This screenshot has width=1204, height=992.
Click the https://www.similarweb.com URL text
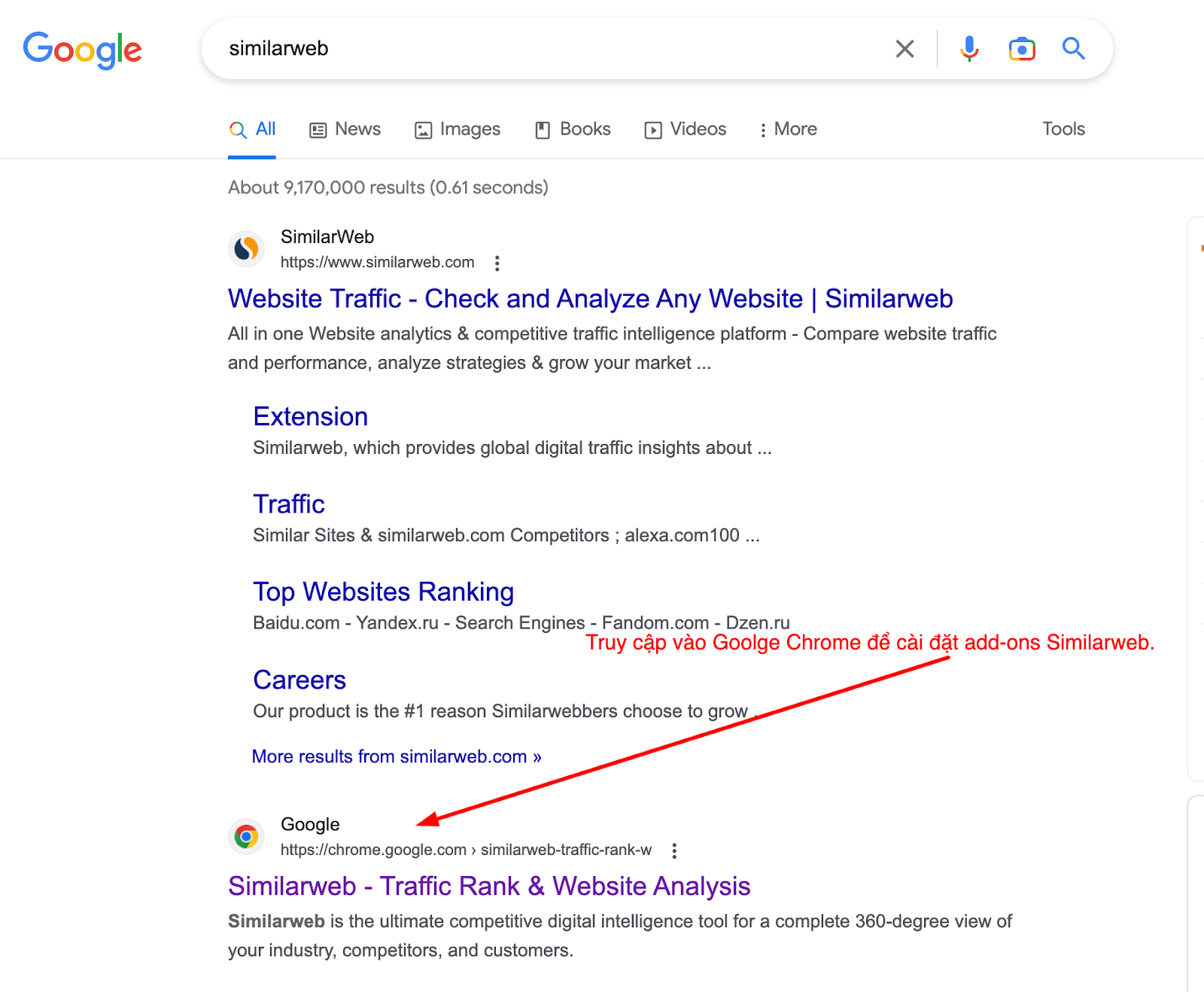[378, 262]
